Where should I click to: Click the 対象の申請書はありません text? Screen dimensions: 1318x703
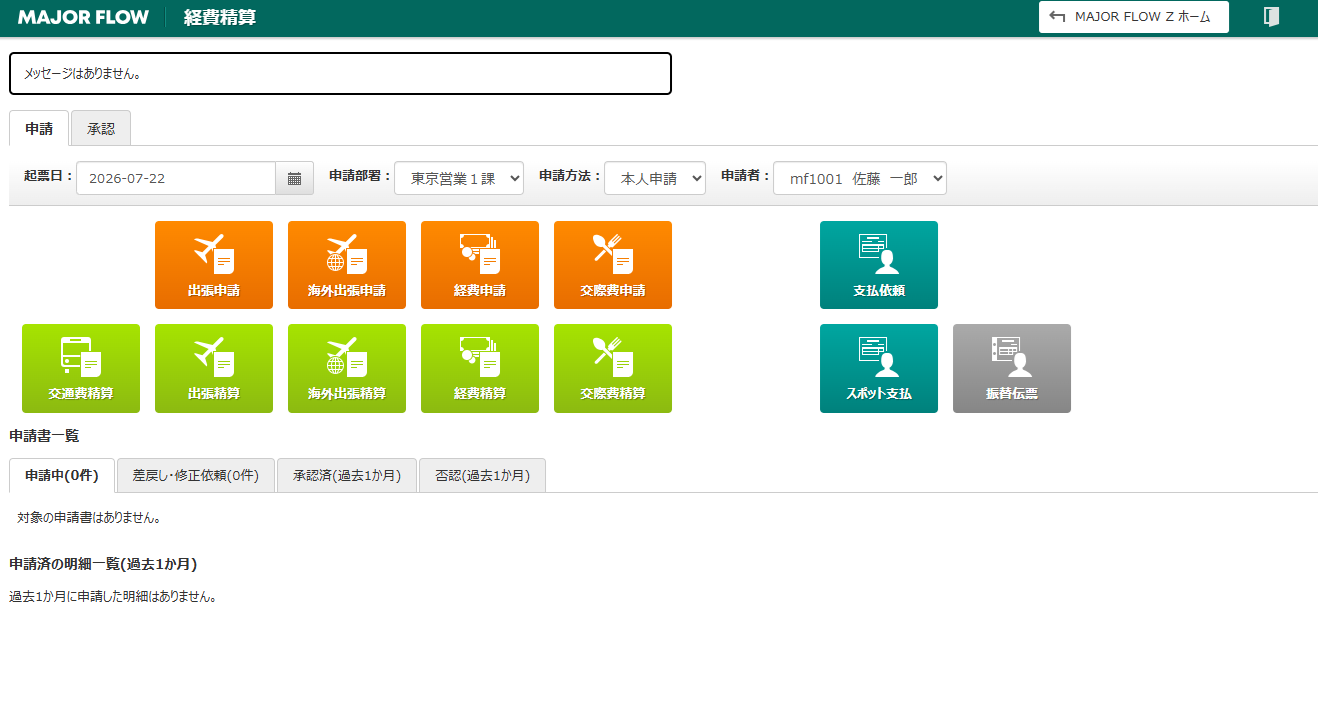[89, 518]
